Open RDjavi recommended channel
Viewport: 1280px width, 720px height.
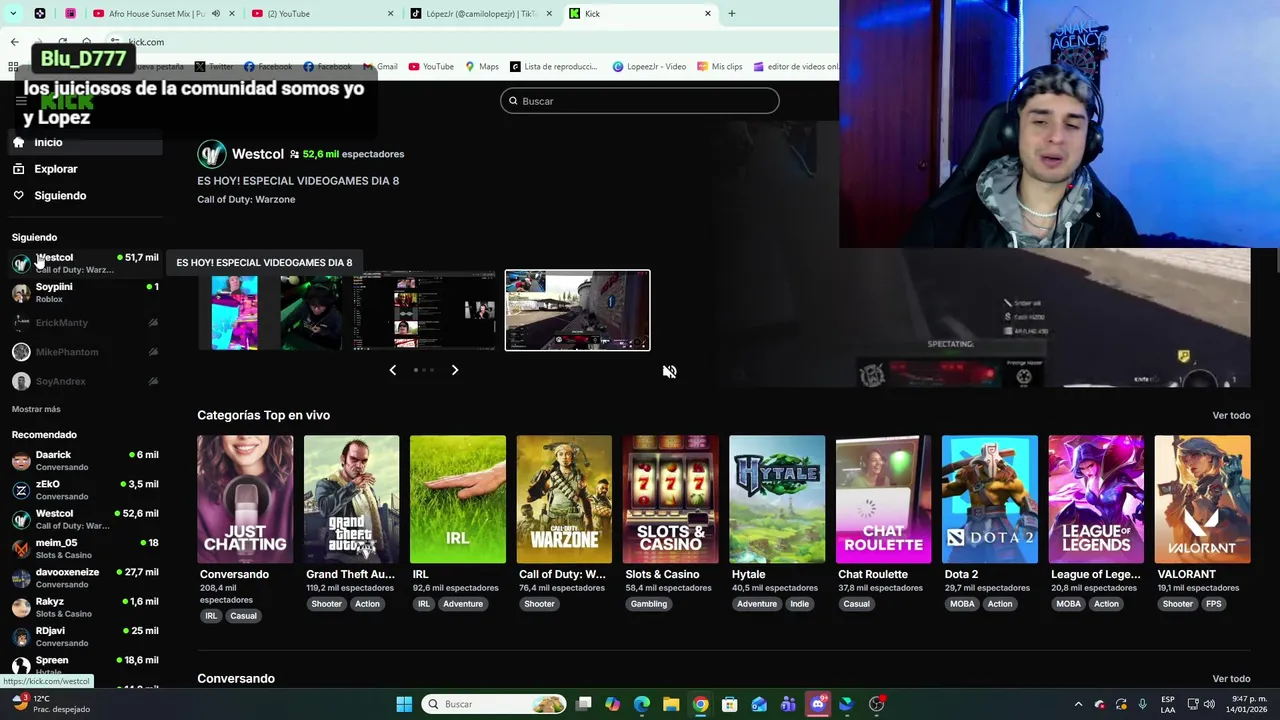(x=85, y=636)
